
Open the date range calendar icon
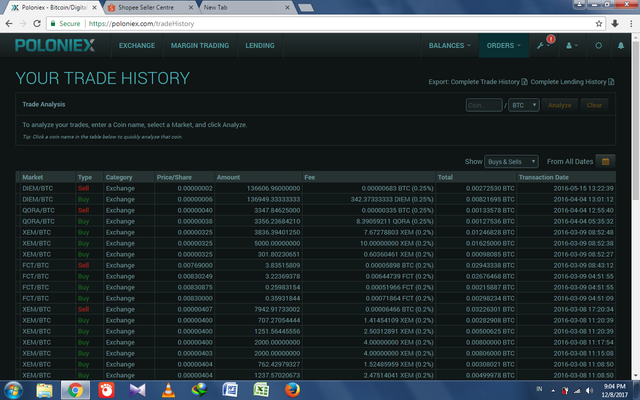(x=605, y=161)
